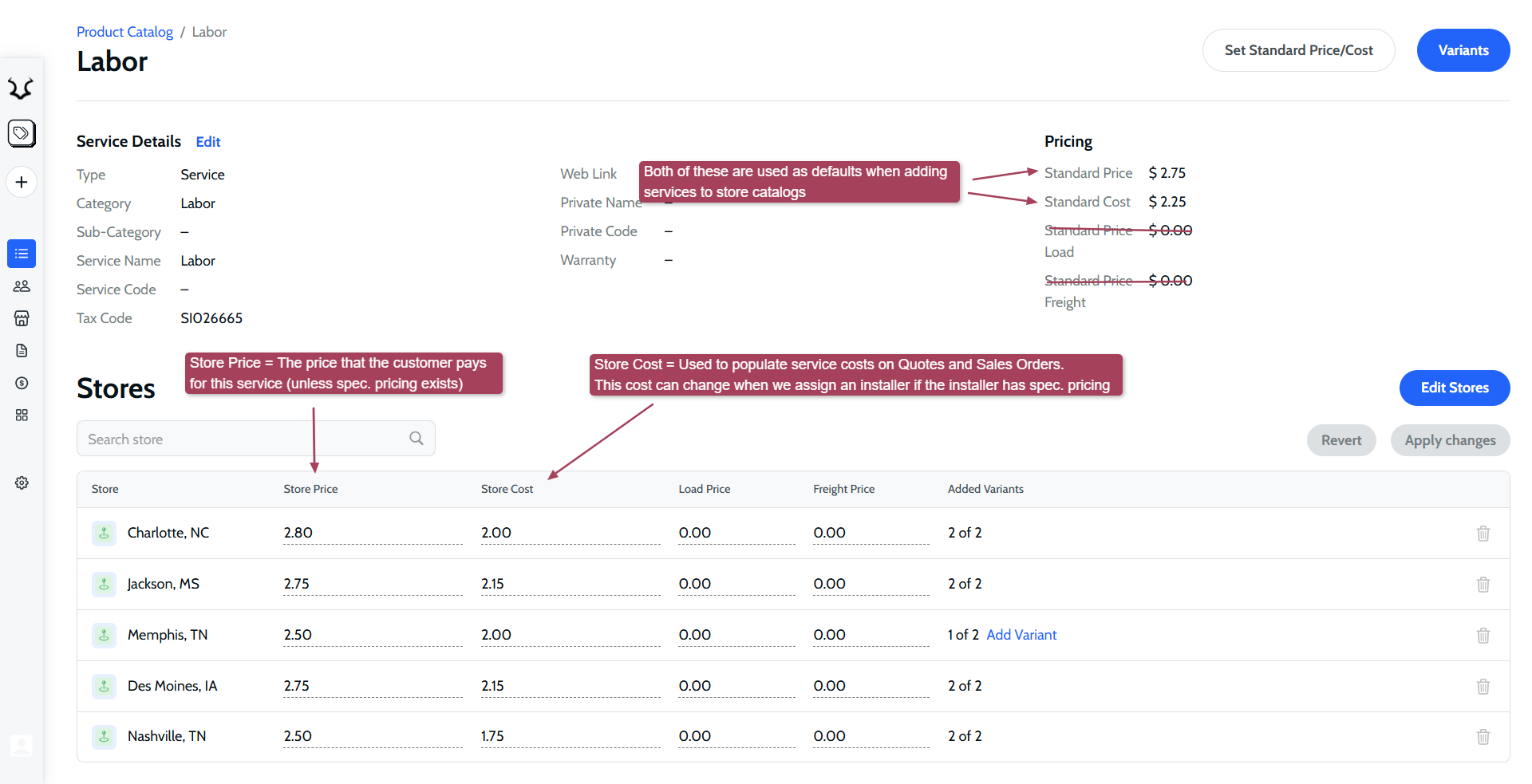Open the dollar coin sidebar icon

(22, 383)
